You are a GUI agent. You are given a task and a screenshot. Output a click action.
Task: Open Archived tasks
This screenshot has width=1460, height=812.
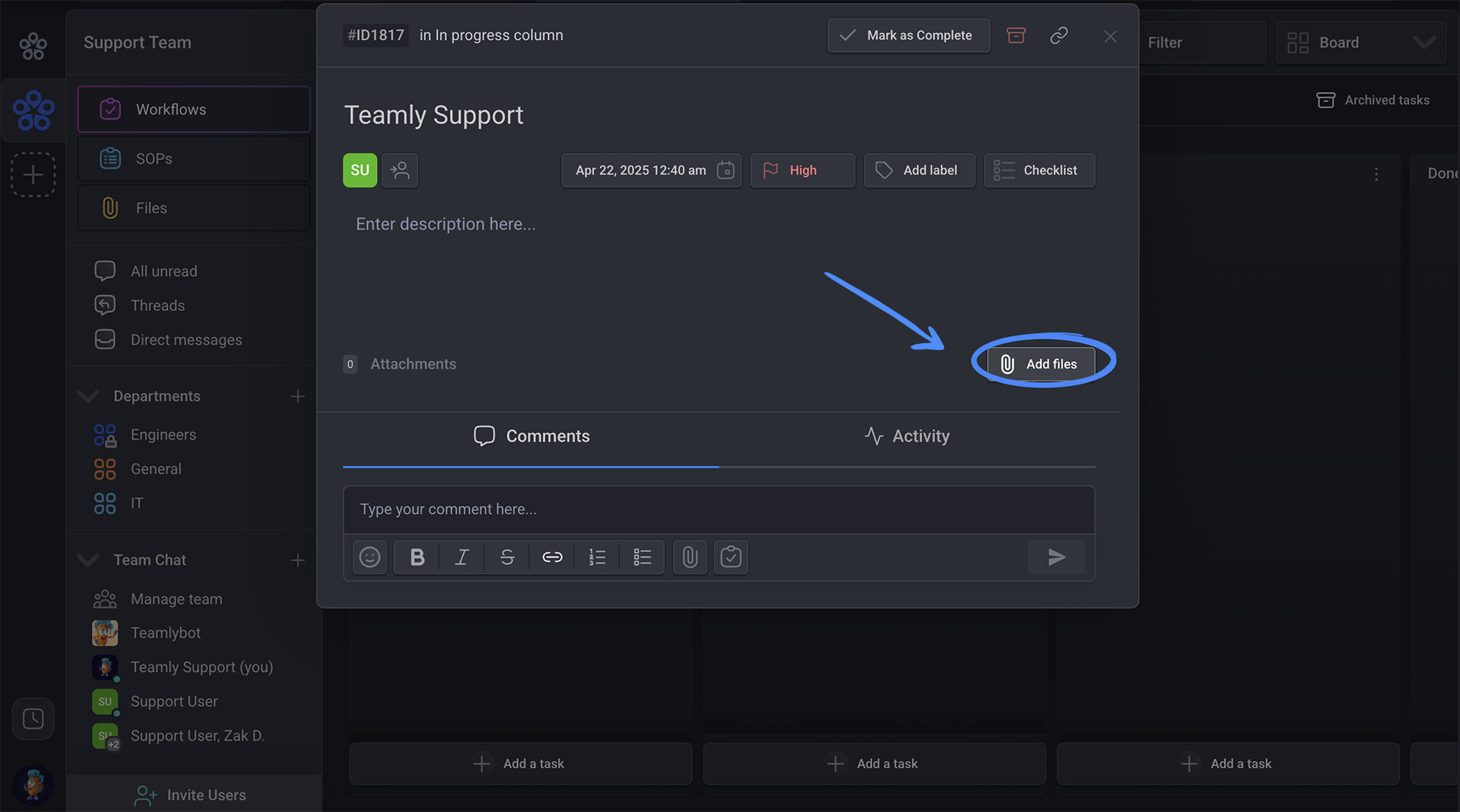click(1373, 100)
